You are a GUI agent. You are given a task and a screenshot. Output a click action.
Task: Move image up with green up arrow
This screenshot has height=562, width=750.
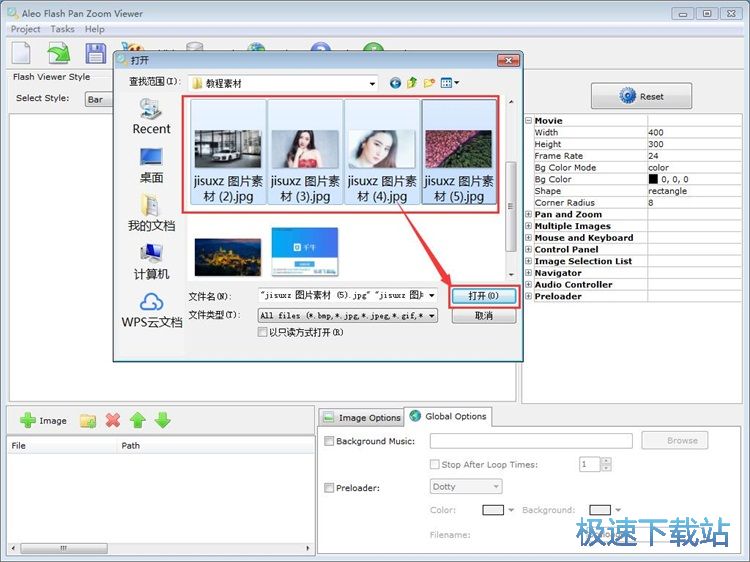(138, 420)
